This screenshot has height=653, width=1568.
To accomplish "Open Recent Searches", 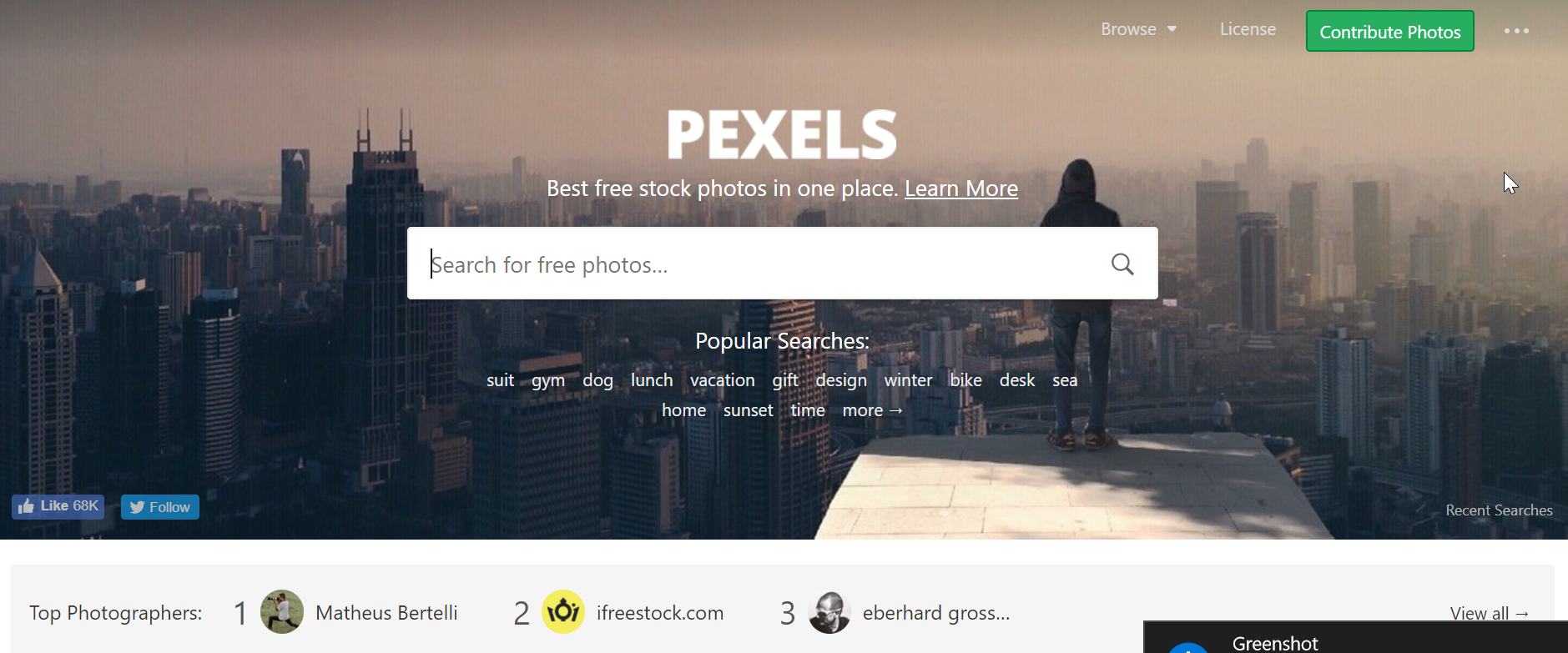I will 1499,510.
